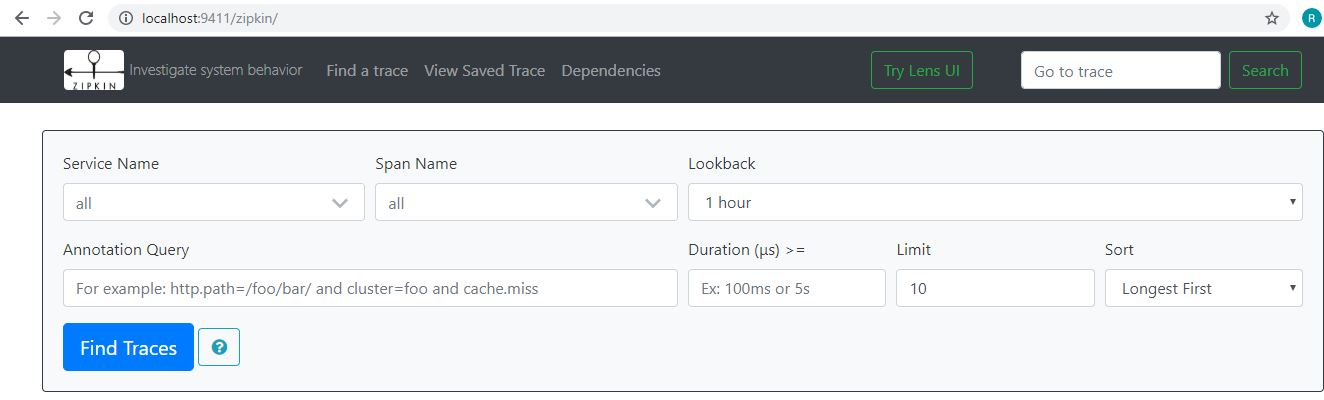The image size is (1324, 400).
Task: Open Find a trace menu item
Action: coord(367,70)
